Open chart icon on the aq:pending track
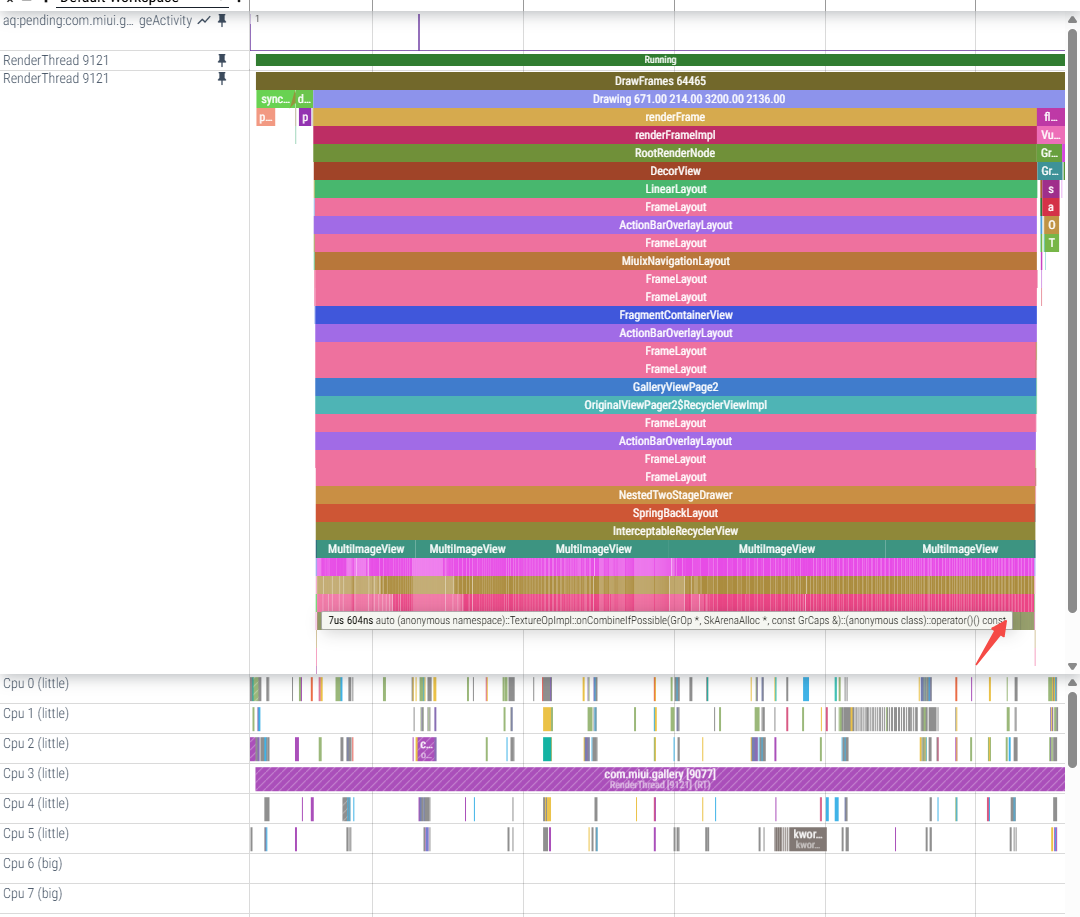The image size is (1080, 917). click(x=204, y=21)
